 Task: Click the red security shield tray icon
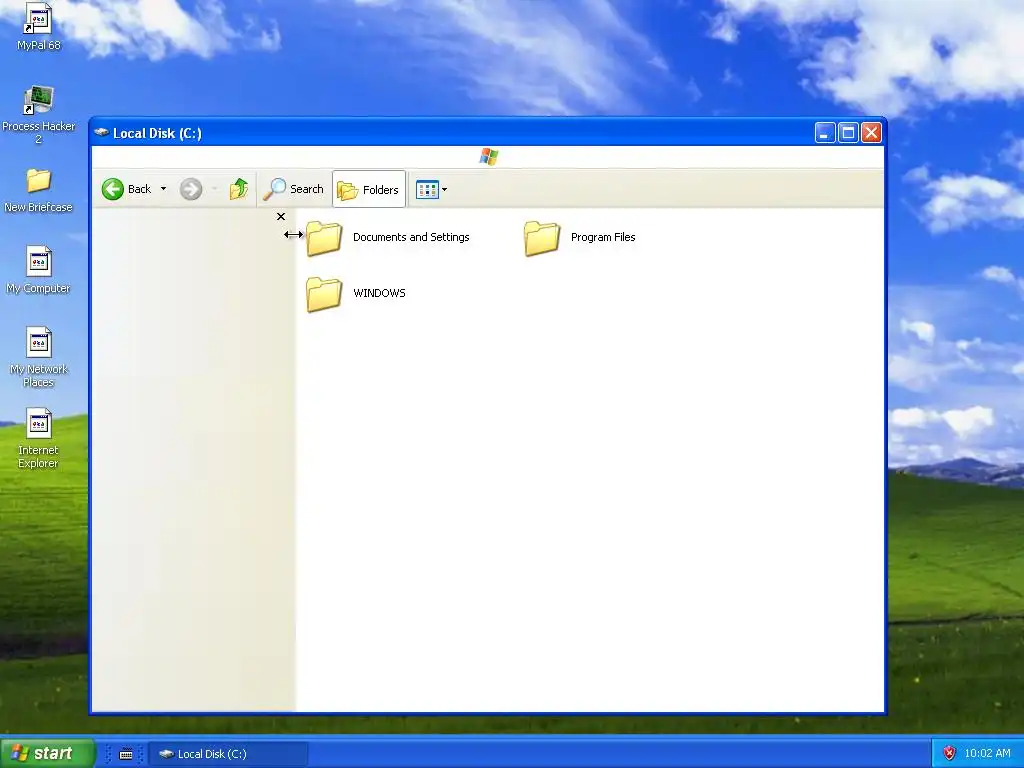click(950, 753)
